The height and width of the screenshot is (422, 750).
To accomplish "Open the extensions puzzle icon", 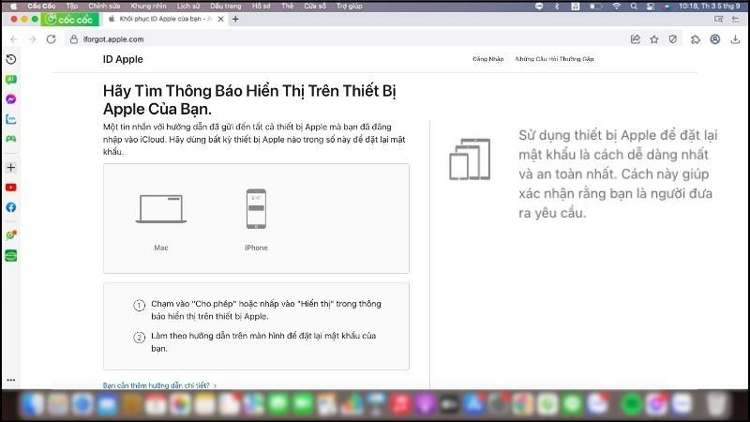I will tap(695, 39).
